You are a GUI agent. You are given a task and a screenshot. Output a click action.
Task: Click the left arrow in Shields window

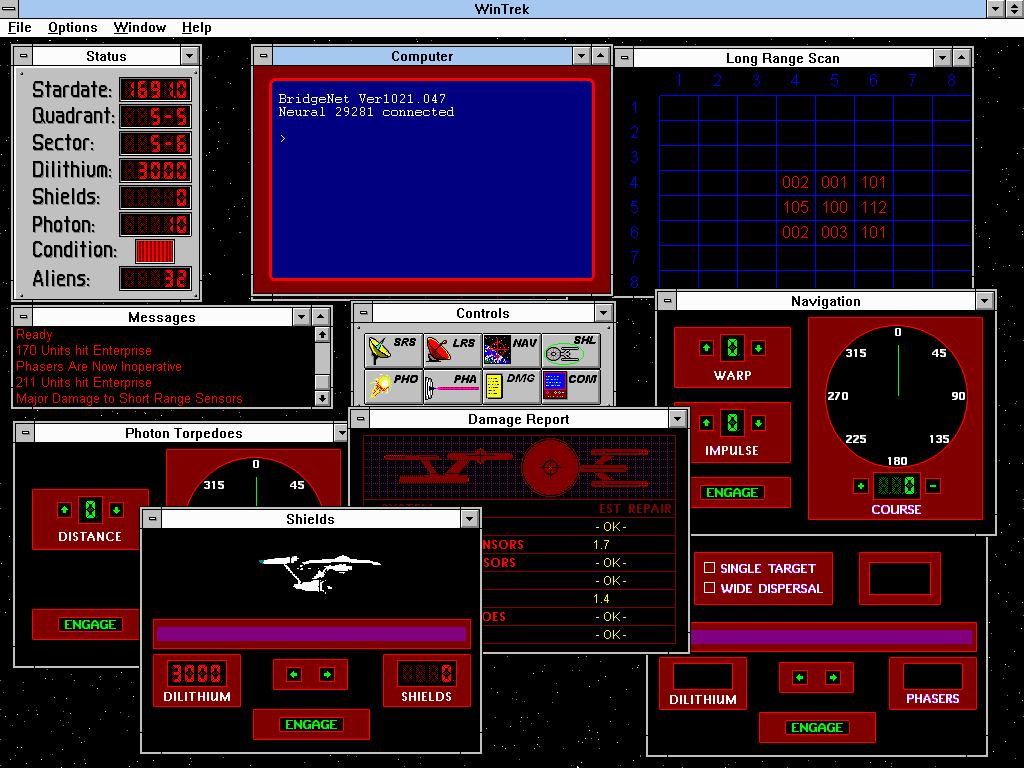(x=294, y=675)
